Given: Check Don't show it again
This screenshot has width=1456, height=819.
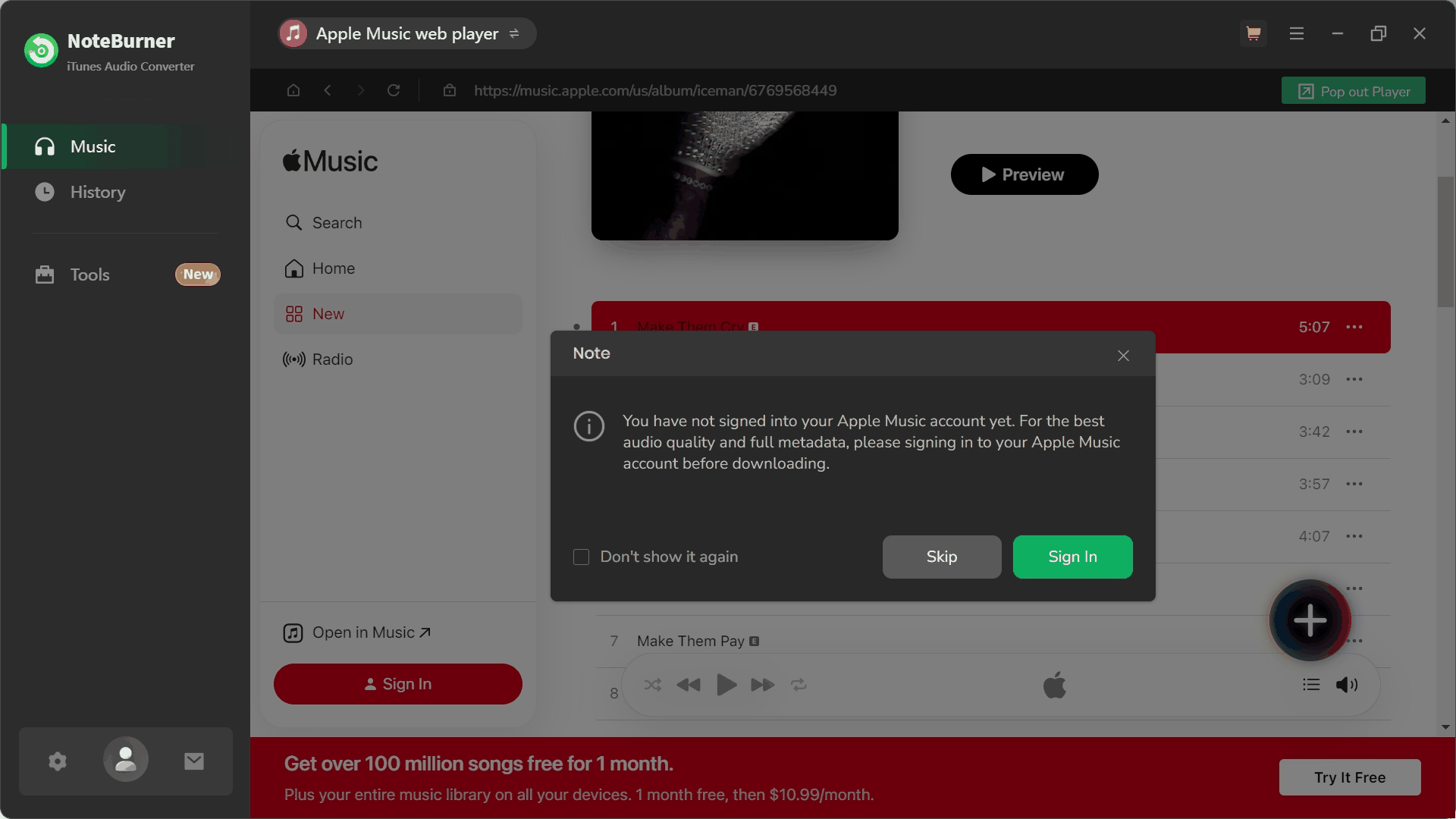Looking at the screenshot, I should click(x=582, y=557).
